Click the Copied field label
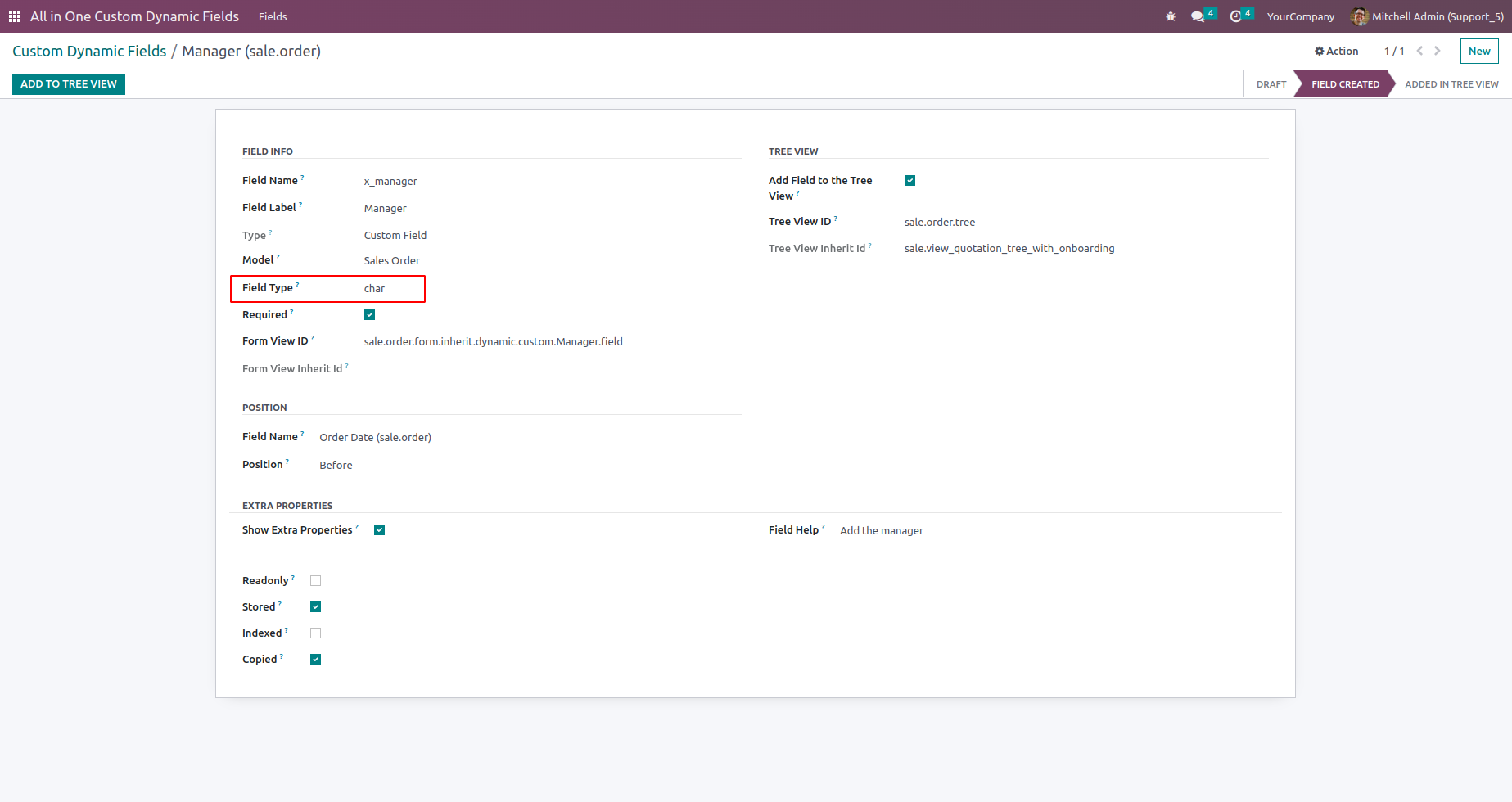The image size is (1512, 802). 260,660
